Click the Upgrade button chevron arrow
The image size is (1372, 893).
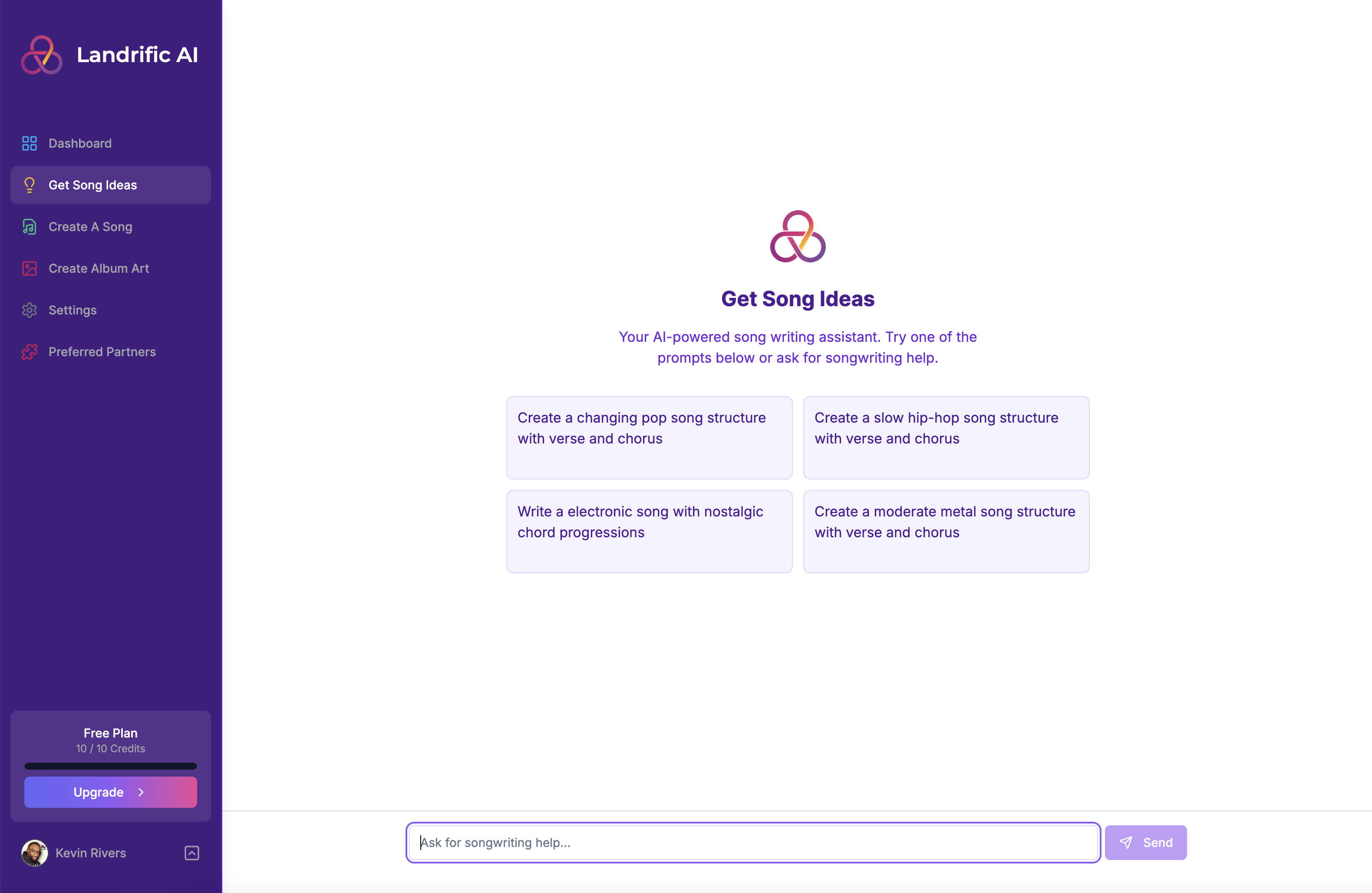click(141, 792)
